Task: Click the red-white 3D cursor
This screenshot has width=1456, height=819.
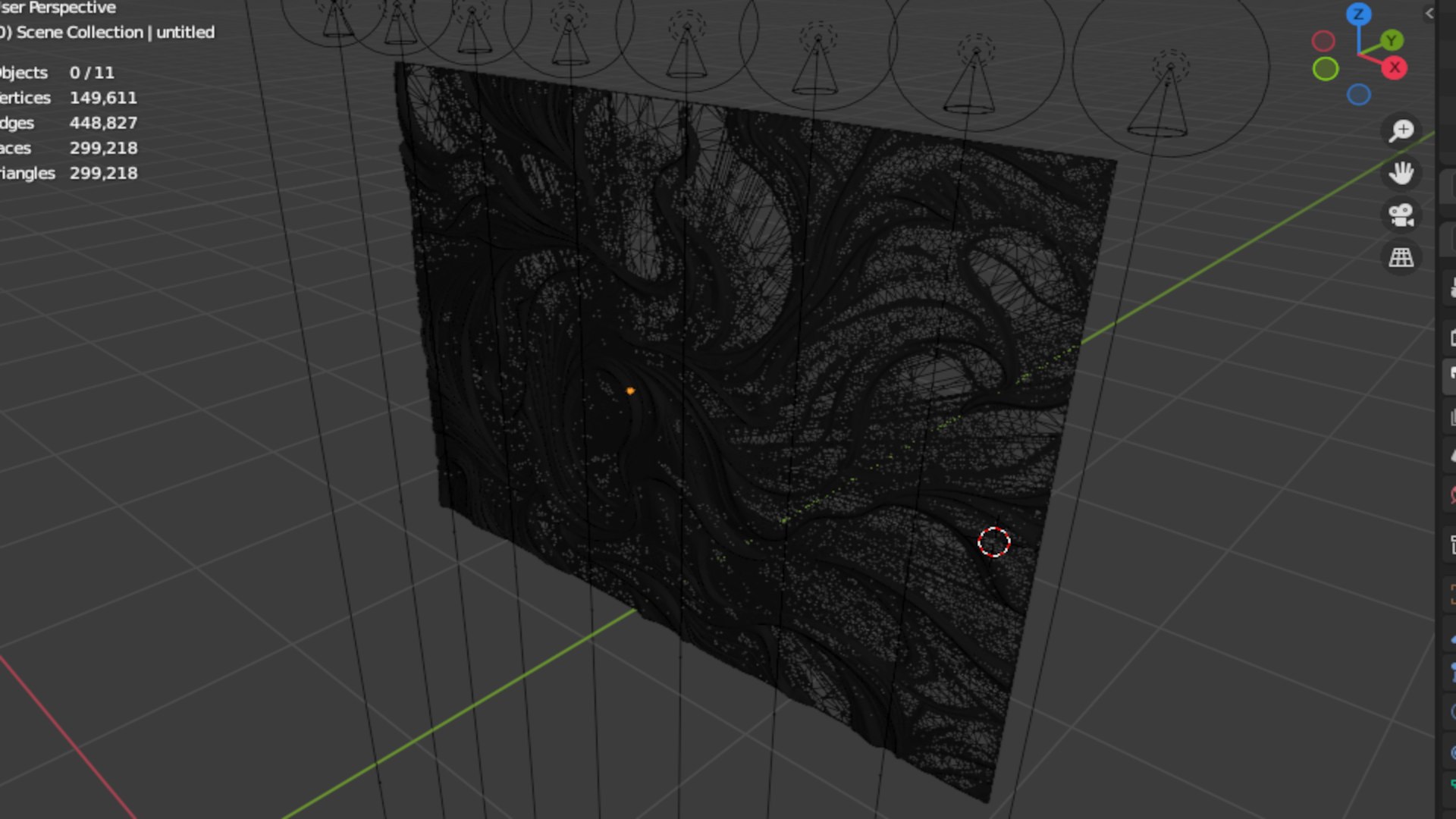Action: click(x=993, y=542)
